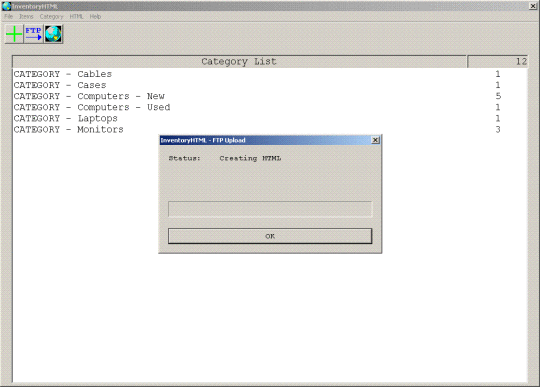Select CATEGORY - Computers - New row
The height and width of the screenshot is (387, 540).
click(x=270, y=96)
